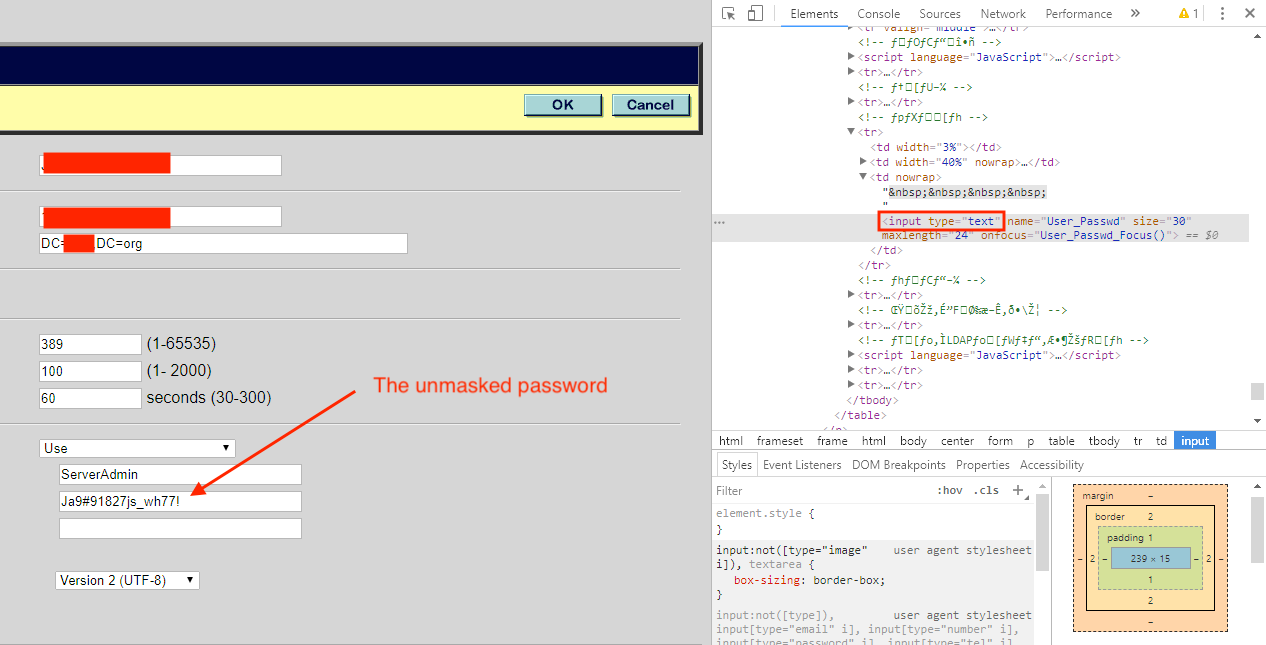Click the DC= base DN field
Image resolution: width=1266 pixels, height=645 pixels.
223,244
